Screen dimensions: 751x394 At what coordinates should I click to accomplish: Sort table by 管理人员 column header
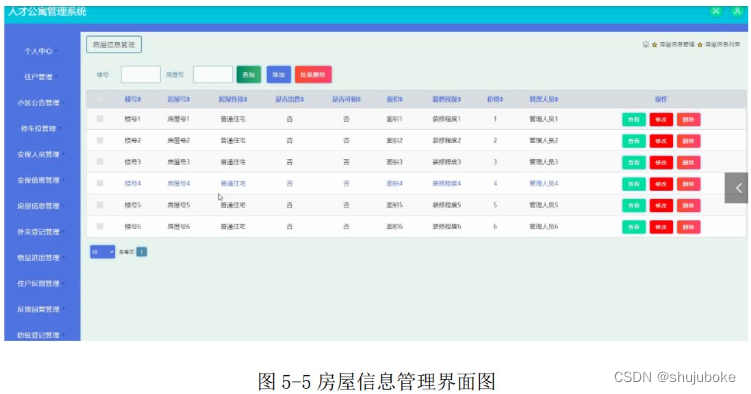(544, 99)
